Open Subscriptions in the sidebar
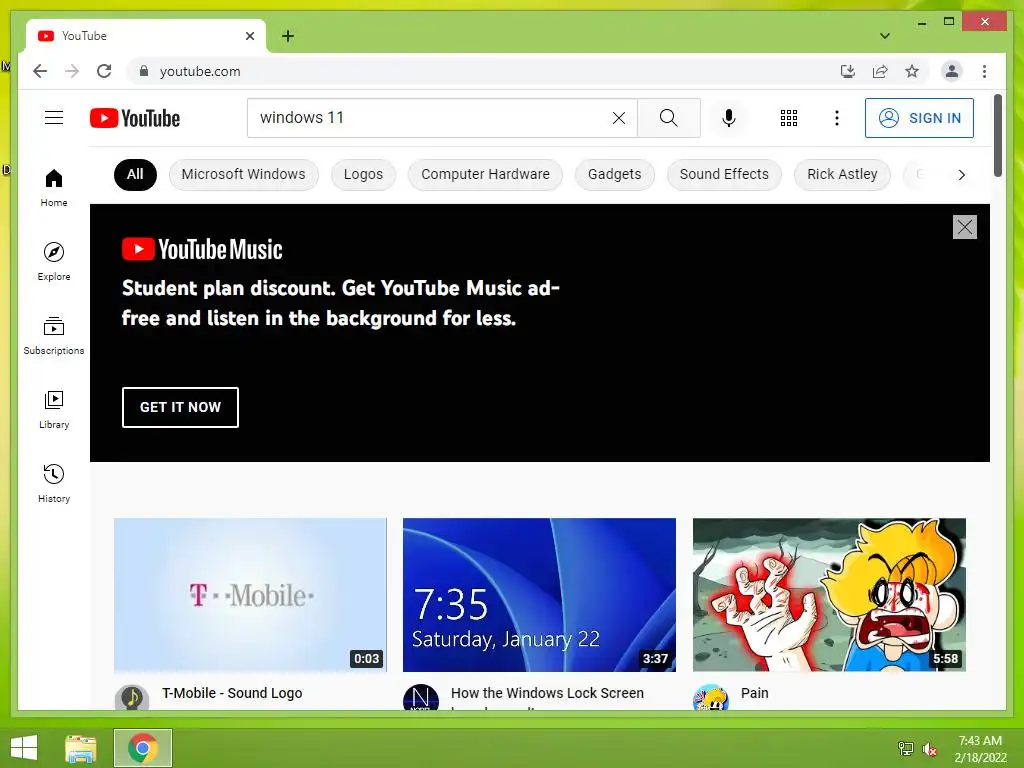1024x768 pixels. [x=54, y=336]
